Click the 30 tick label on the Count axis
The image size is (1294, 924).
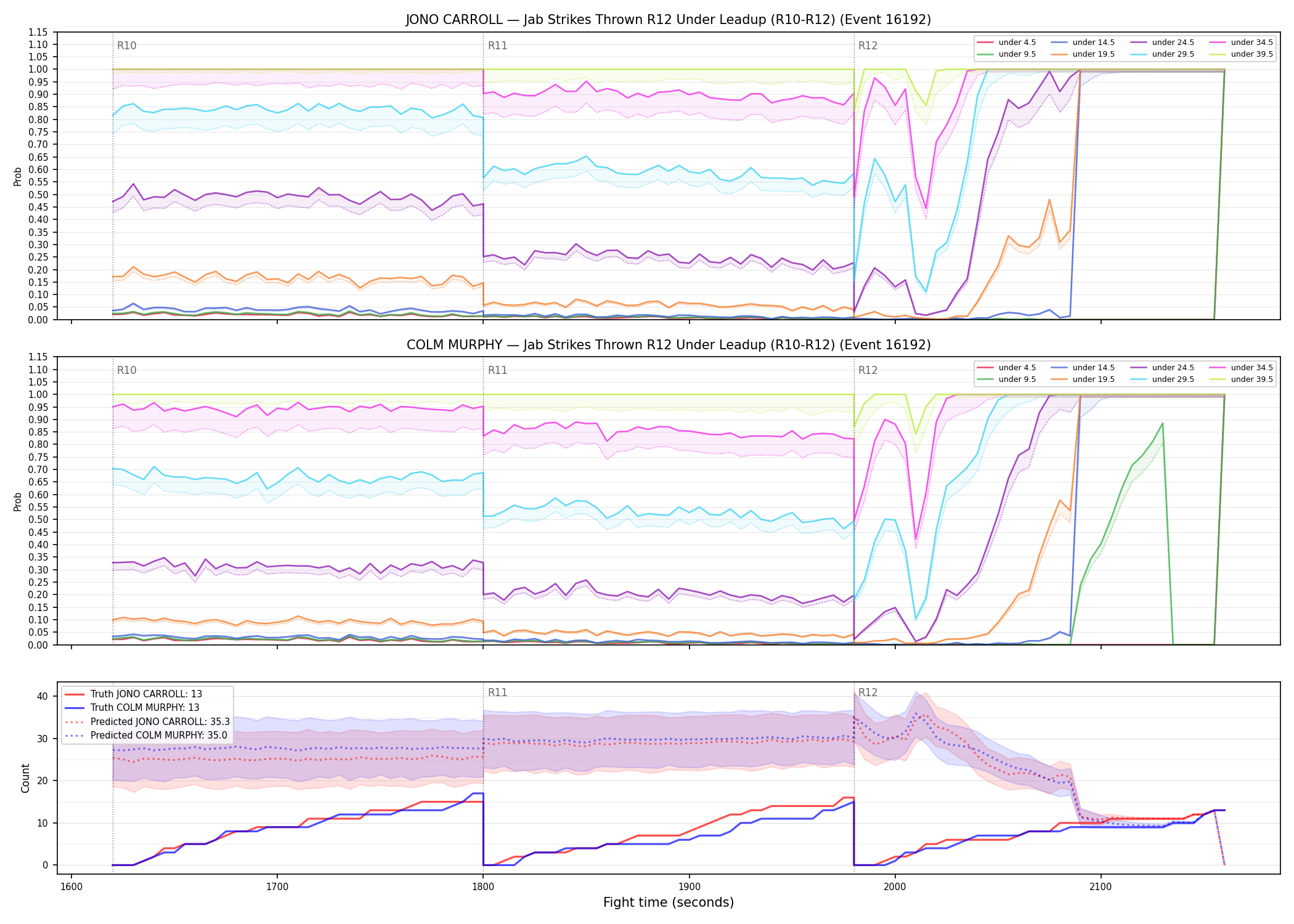pyautogui.click(x=43, y=739)
